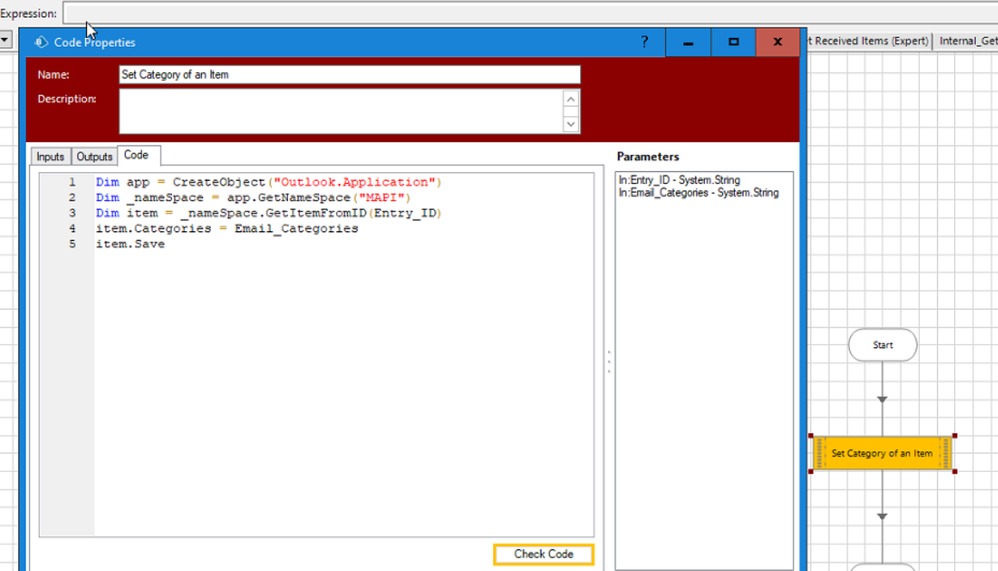Close the Code Properties dialog
Viewport: 998px width, 571px height.
(778, 42)
